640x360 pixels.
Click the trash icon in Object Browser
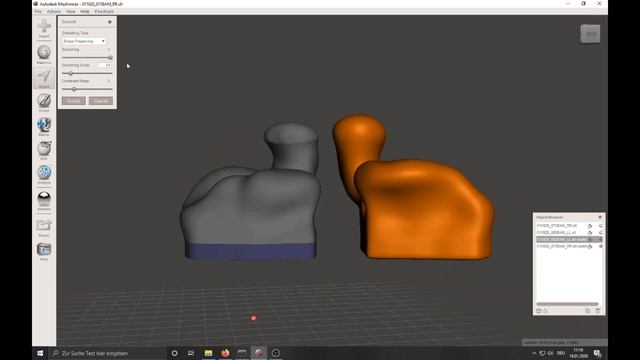click(598, 311)
